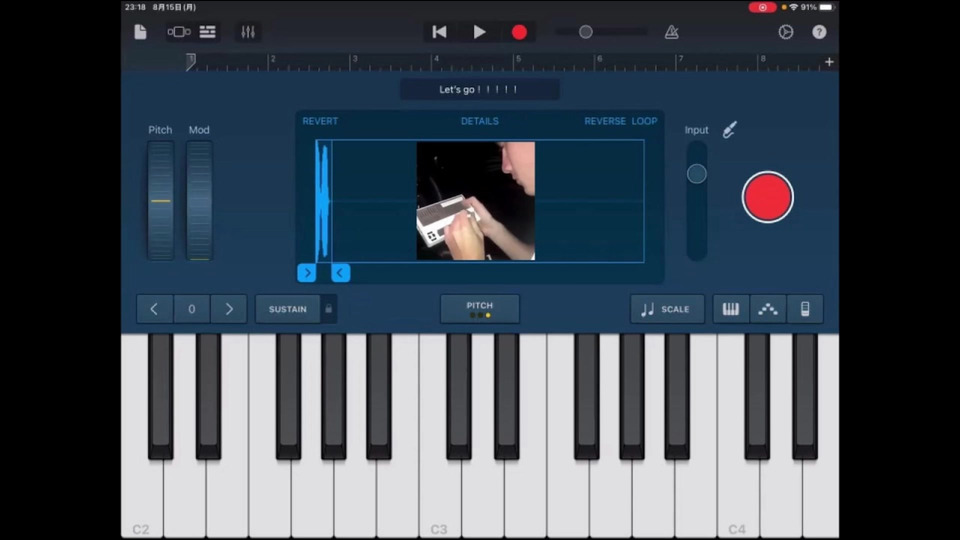This screenshot has width=960, height=540.
Task: Start sampling with the big red button
Action: [767, 197]
